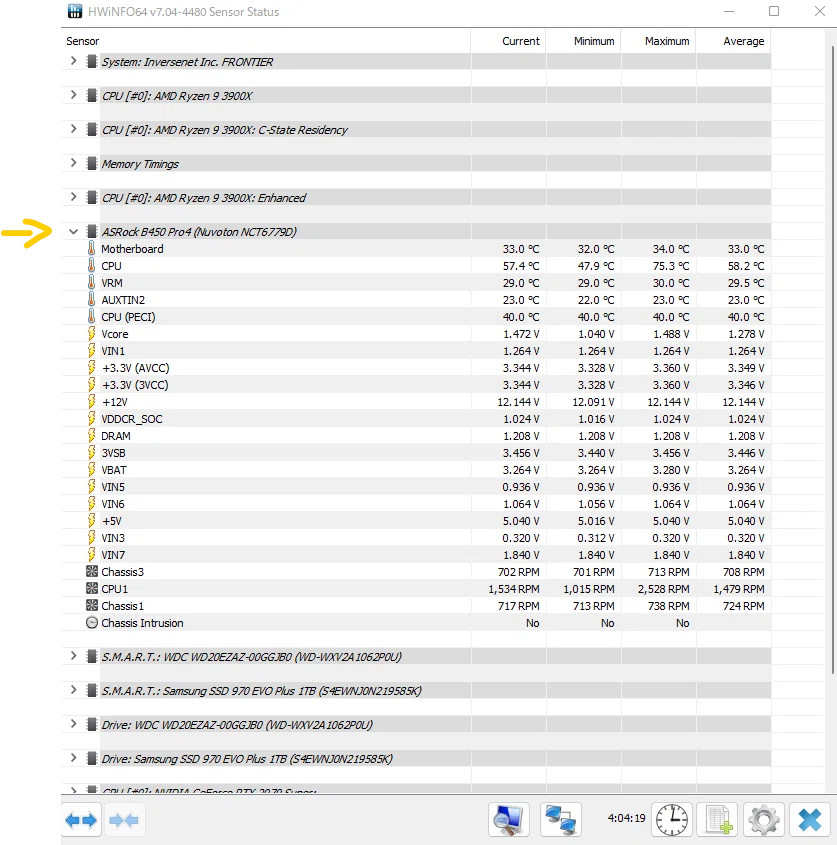
Task: Select the VDDCR_SOC sensor row label
Action: [x=132, y=419]
